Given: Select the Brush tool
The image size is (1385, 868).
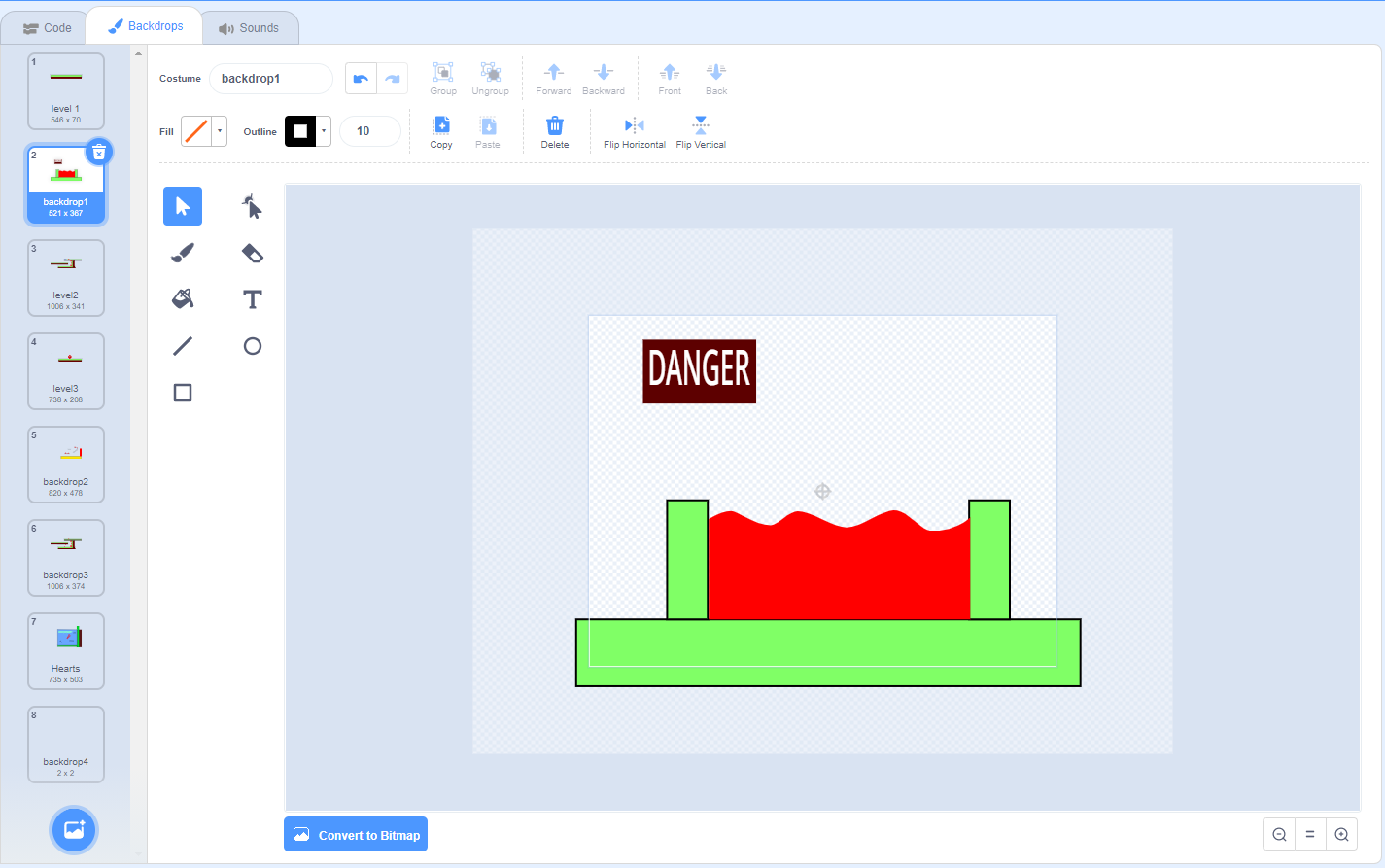Looking at the screenshot, I should [183, 253].
